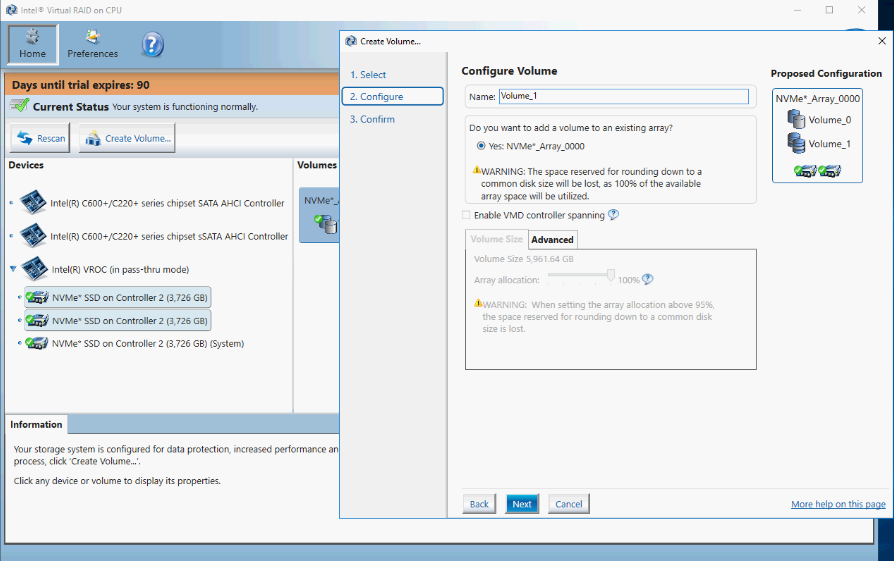
Task: Open the Information tab
Action: [x=36, y=424]
